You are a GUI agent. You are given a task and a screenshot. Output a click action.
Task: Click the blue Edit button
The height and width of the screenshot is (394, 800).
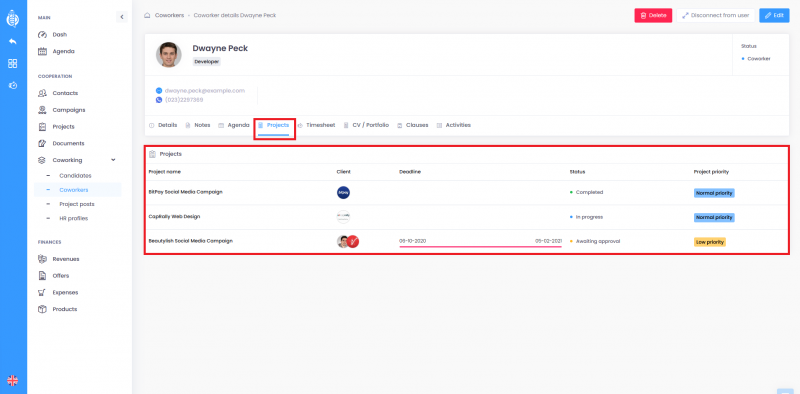pyautogui.click(x=774, y=15)
